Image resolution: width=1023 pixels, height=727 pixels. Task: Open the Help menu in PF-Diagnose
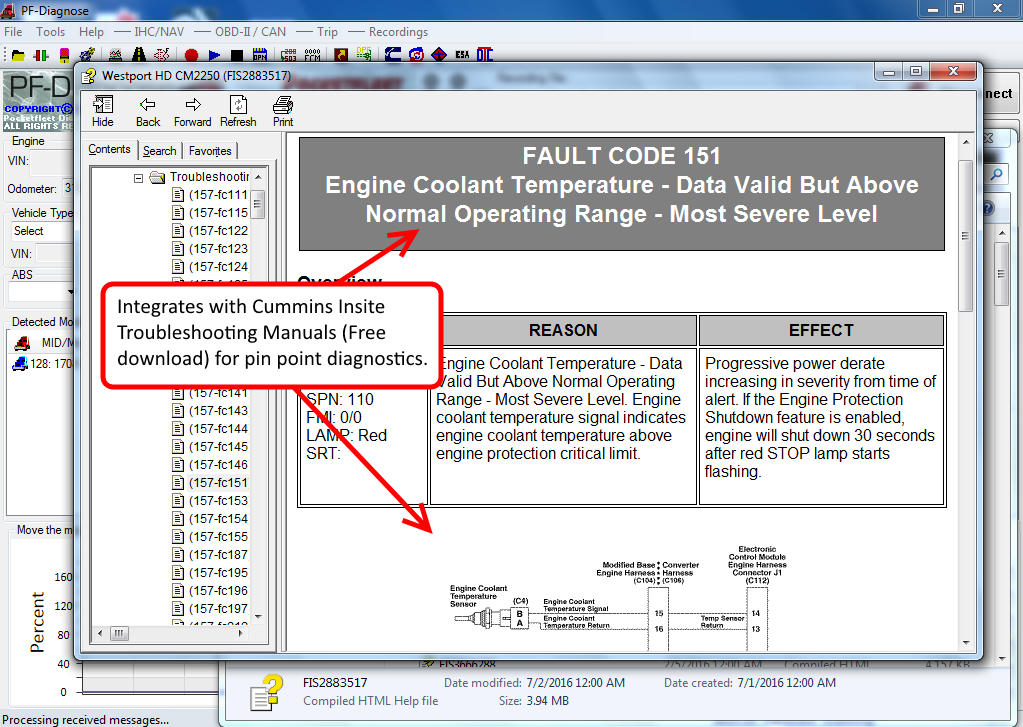tap(91, 31)
